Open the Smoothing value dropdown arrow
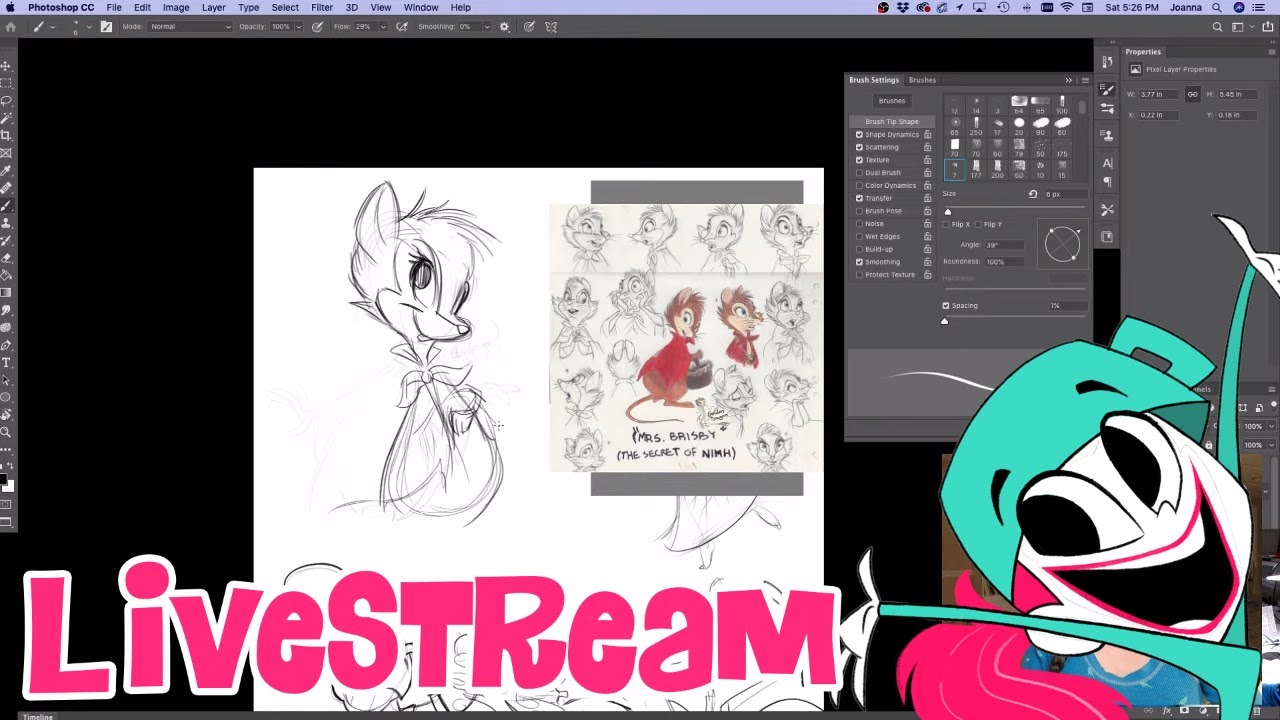Screen dimensions: 1280x720 click(x=487, y=27)
